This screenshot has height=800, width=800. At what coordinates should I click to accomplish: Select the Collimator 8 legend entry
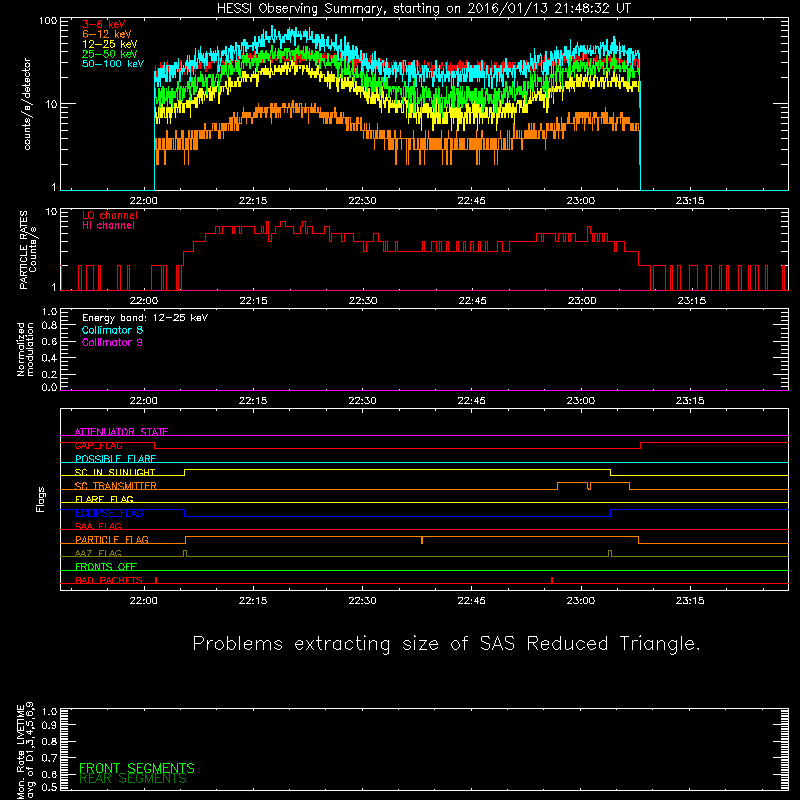112,330
